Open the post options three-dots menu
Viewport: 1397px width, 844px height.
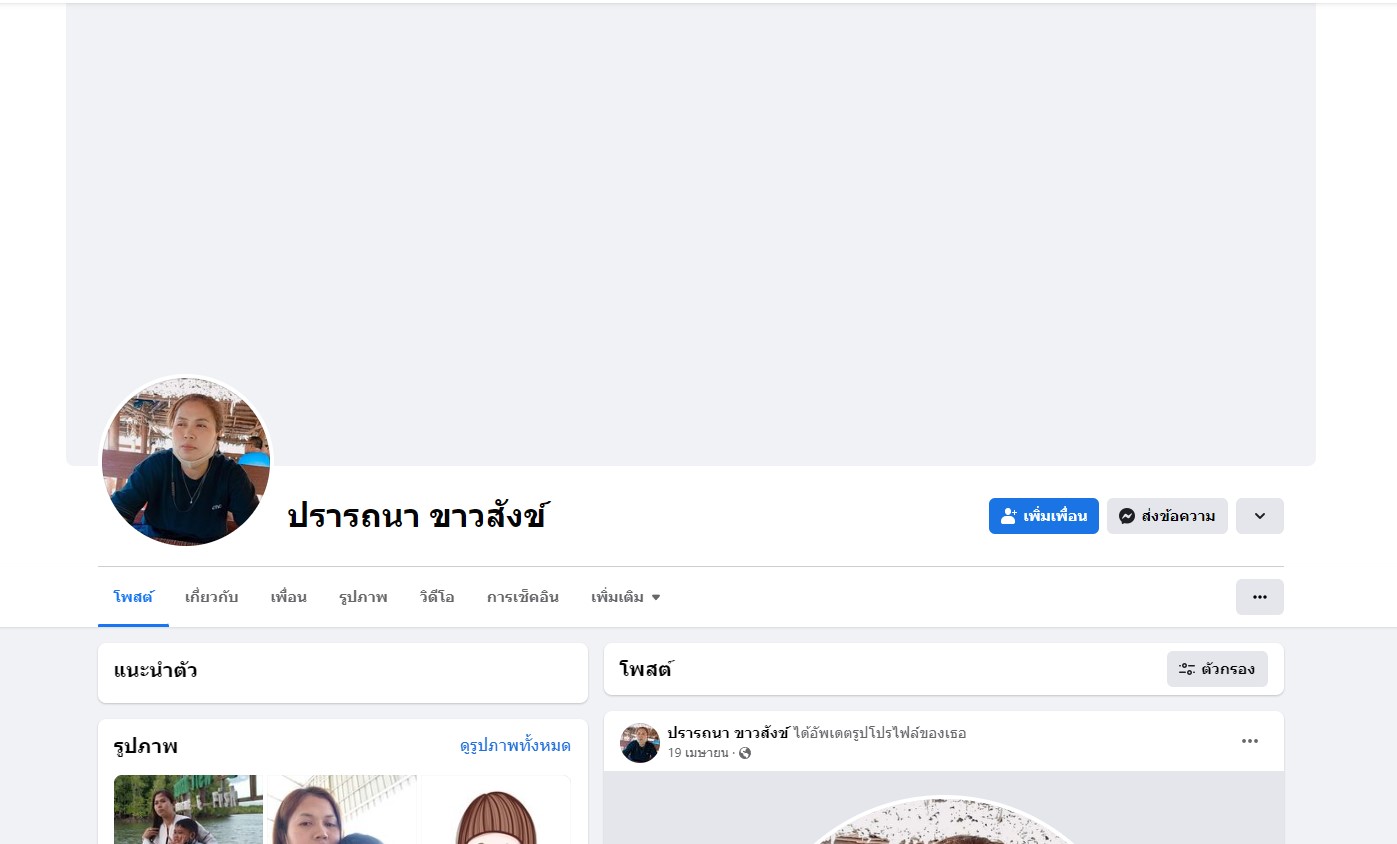click(x=1250, y=741)
